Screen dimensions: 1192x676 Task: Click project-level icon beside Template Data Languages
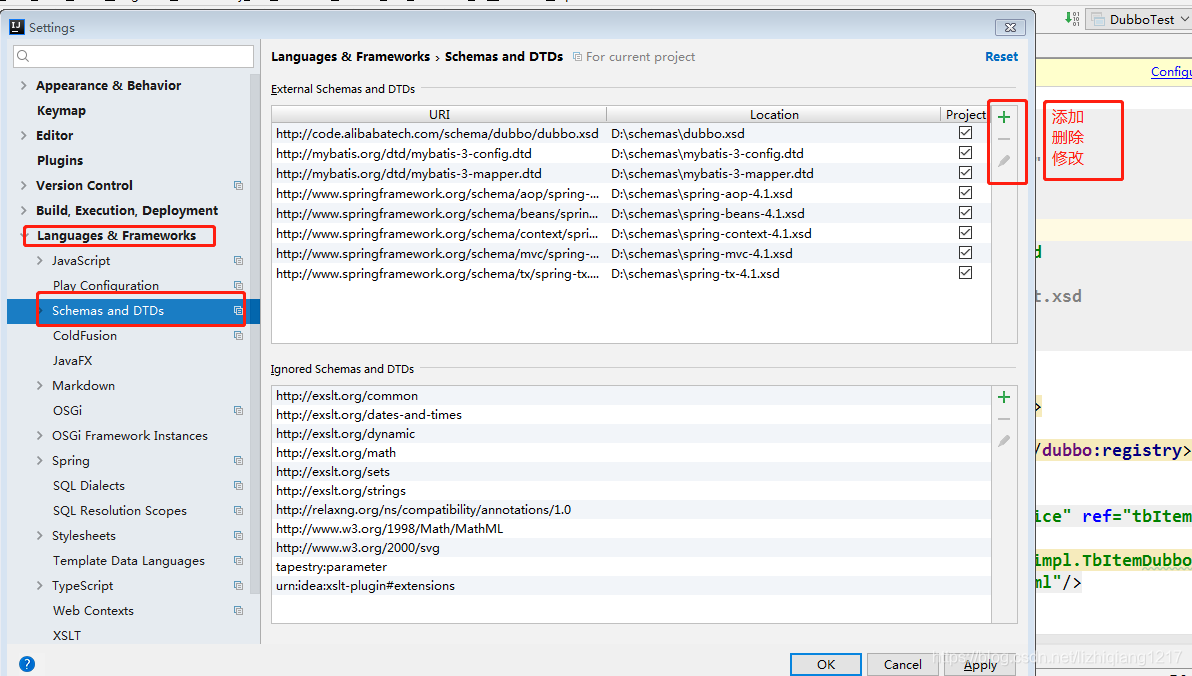[x=238, y=561]
